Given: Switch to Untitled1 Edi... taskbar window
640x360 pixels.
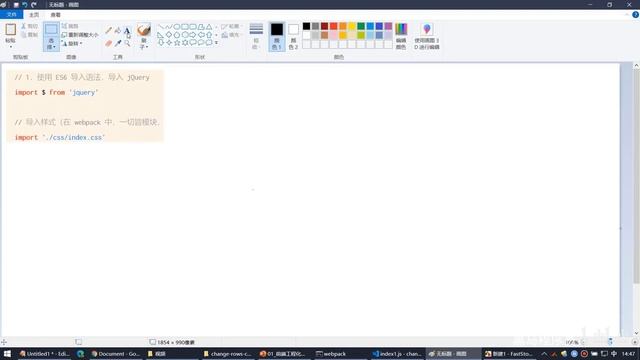Looking at the screenshot, I should click(44, 354).
